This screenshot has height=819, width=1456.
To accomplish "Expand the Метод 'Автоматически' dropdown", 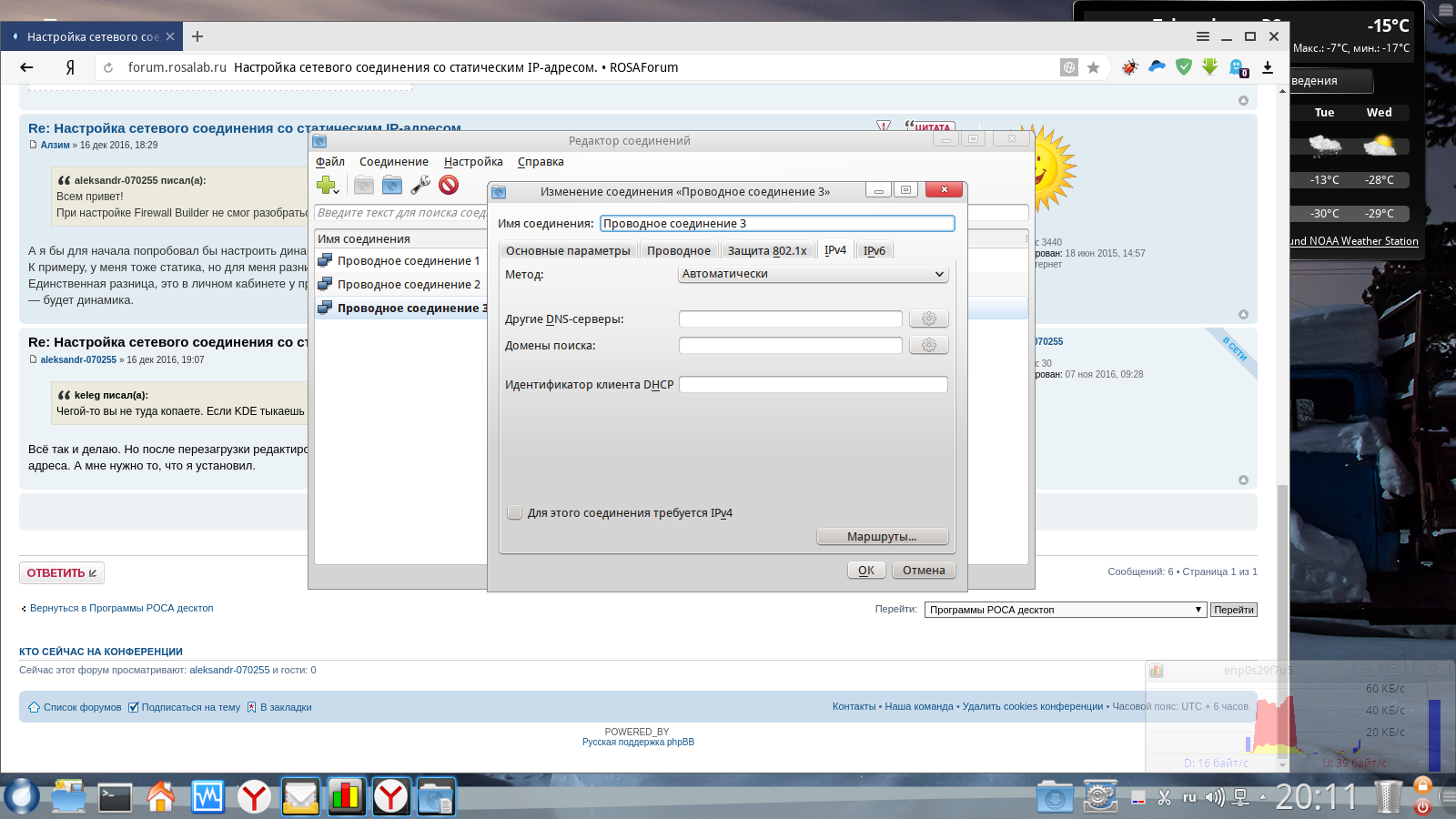I will click(x=814, y=274).
